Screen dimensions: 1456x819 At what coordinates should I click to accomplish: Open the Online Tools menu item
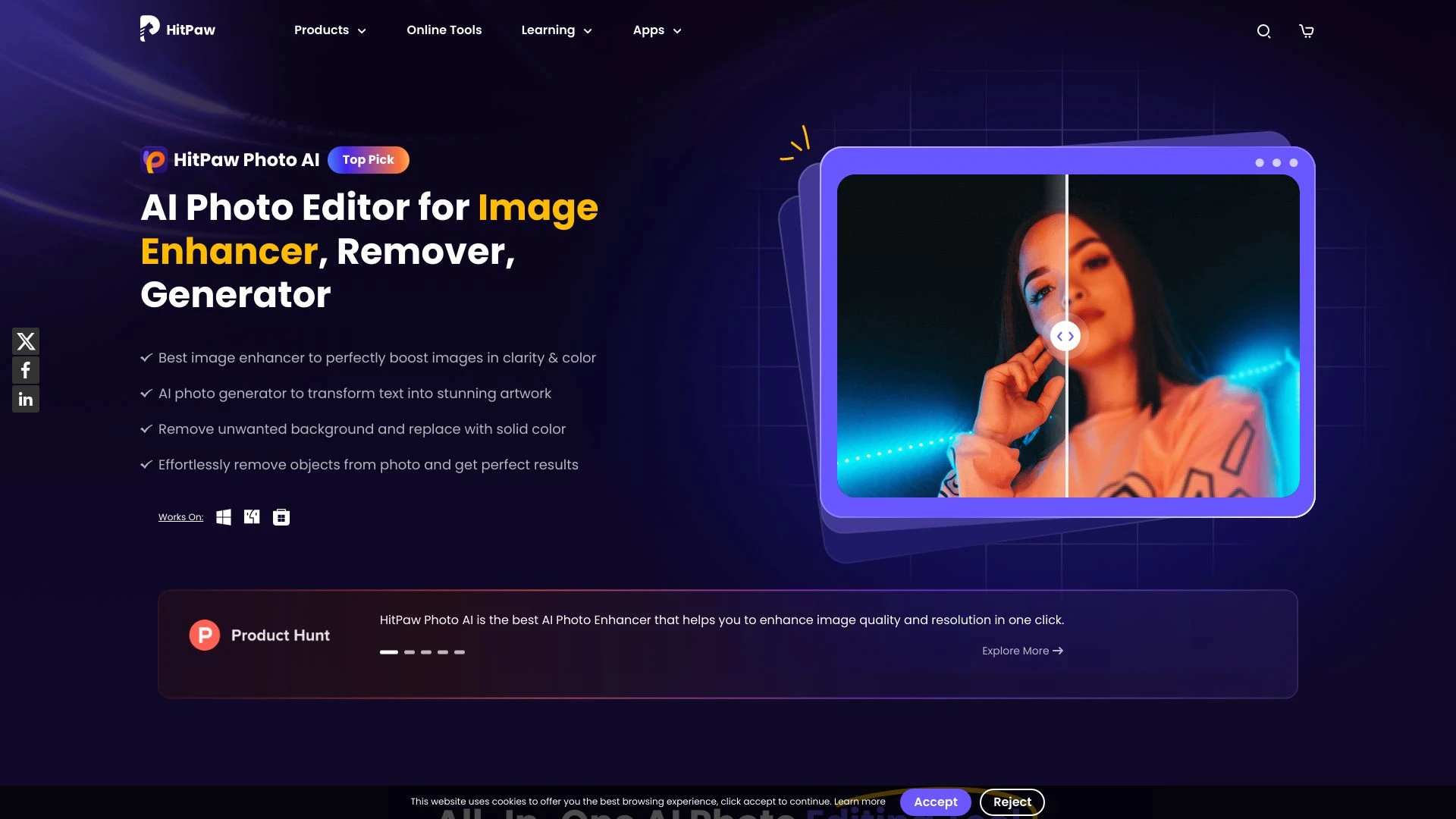coord(444,30)
